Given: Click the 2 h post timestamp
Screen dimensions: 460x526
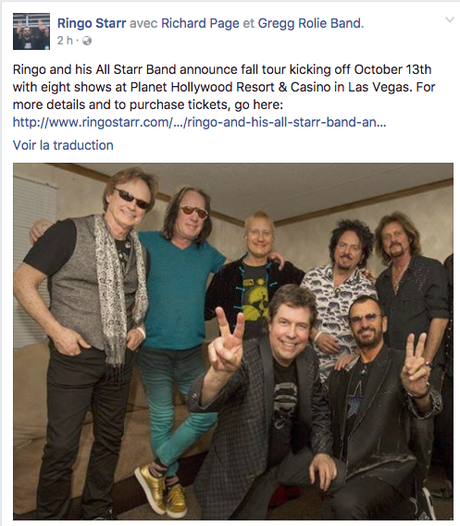Looking at the screenshot, I should click(65, 41).
